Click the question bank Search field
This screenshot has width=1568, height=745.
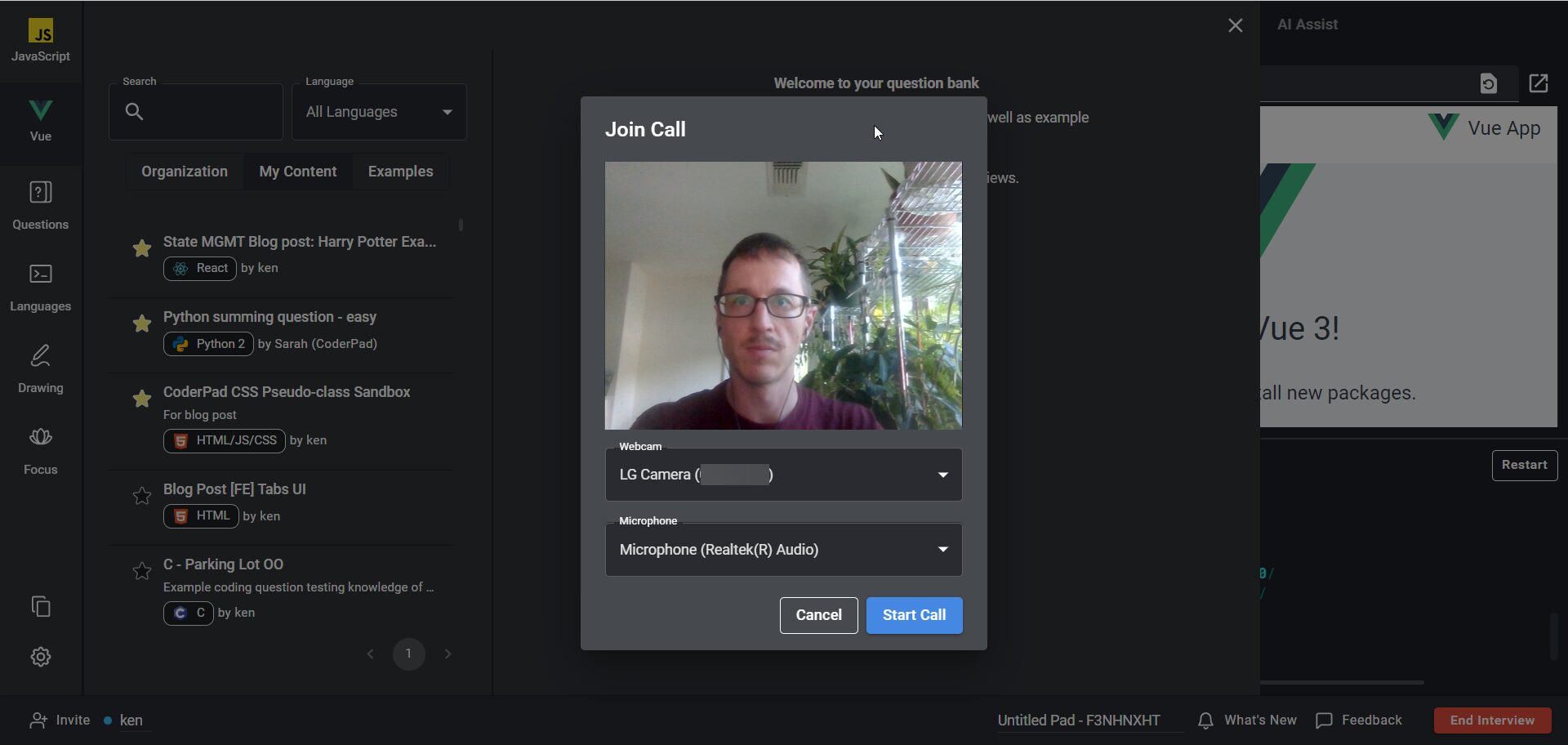coord(204,112)
